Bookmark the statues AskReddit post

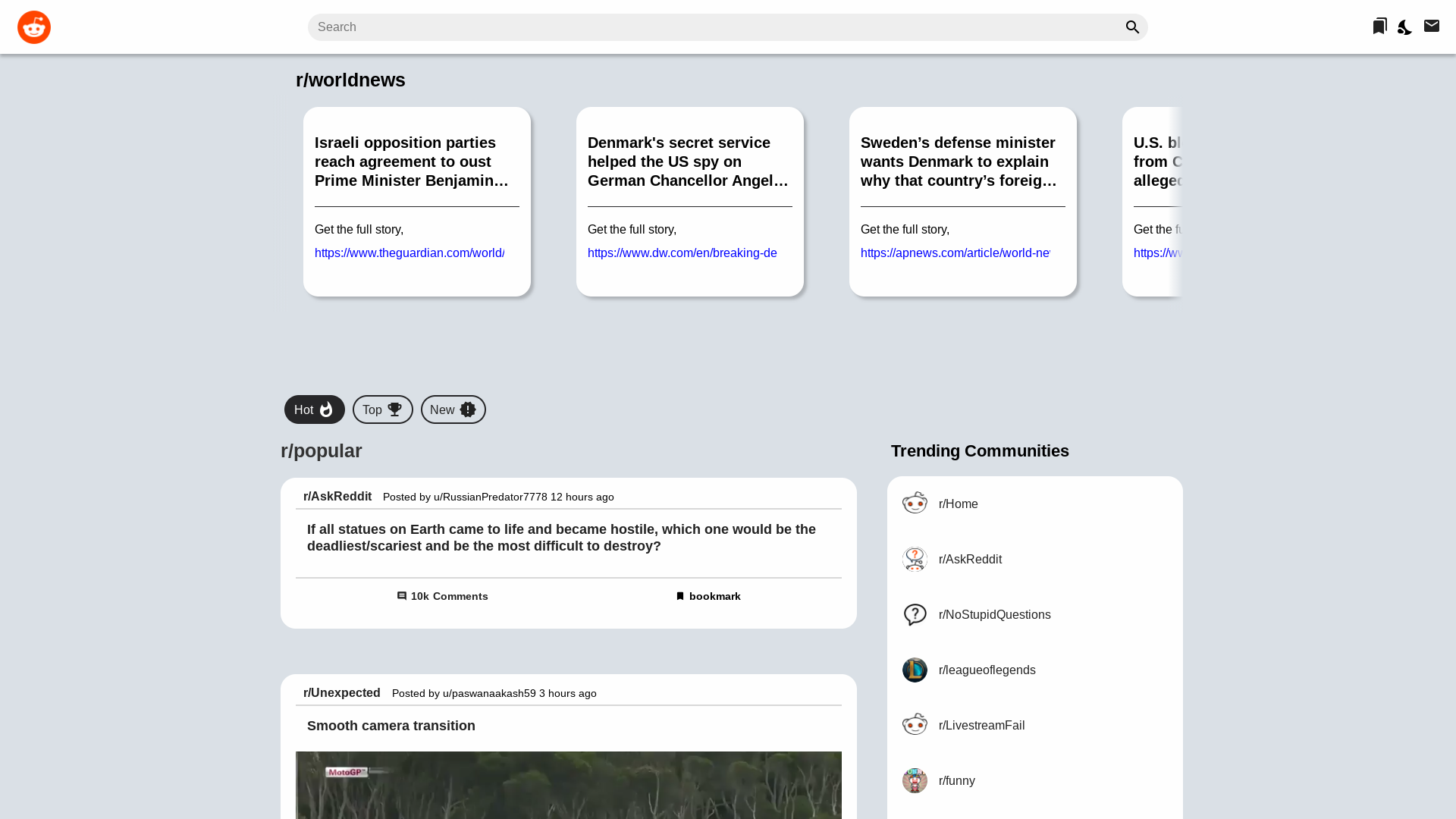[708, 596]
